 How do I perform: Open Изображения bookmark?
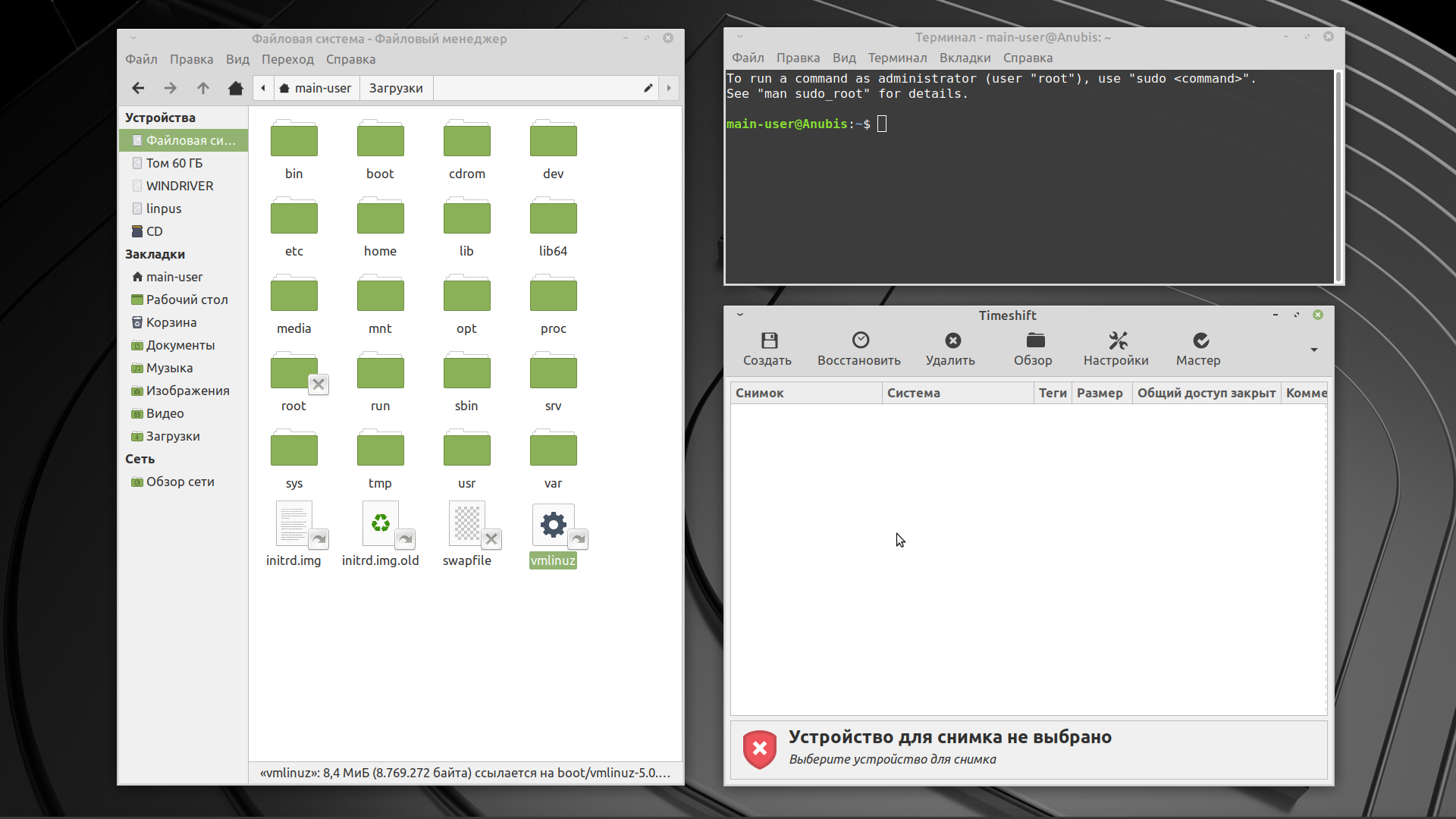tap(184, 391)
